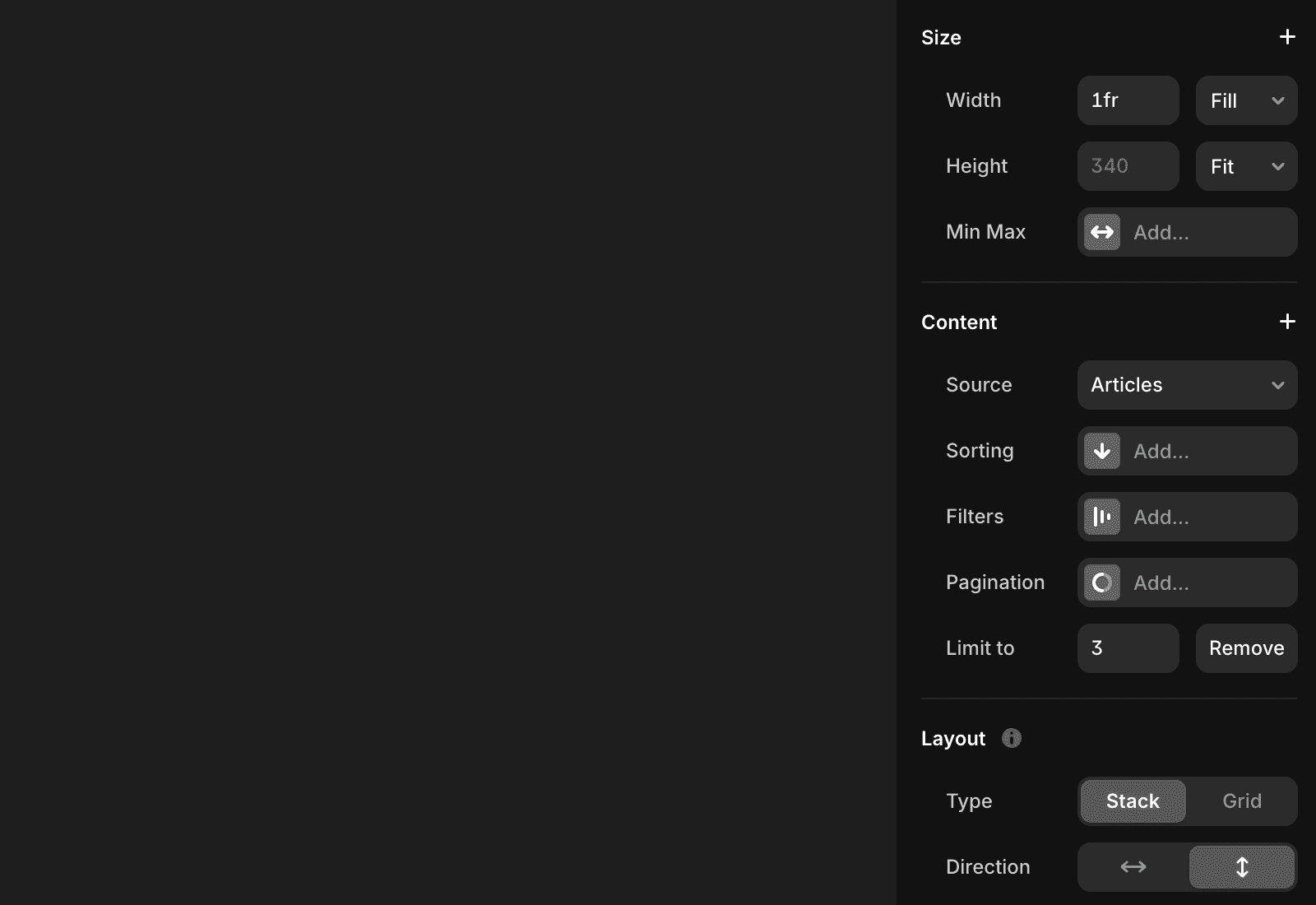
Task: Click the Size section heading
Action: [941, 38]
